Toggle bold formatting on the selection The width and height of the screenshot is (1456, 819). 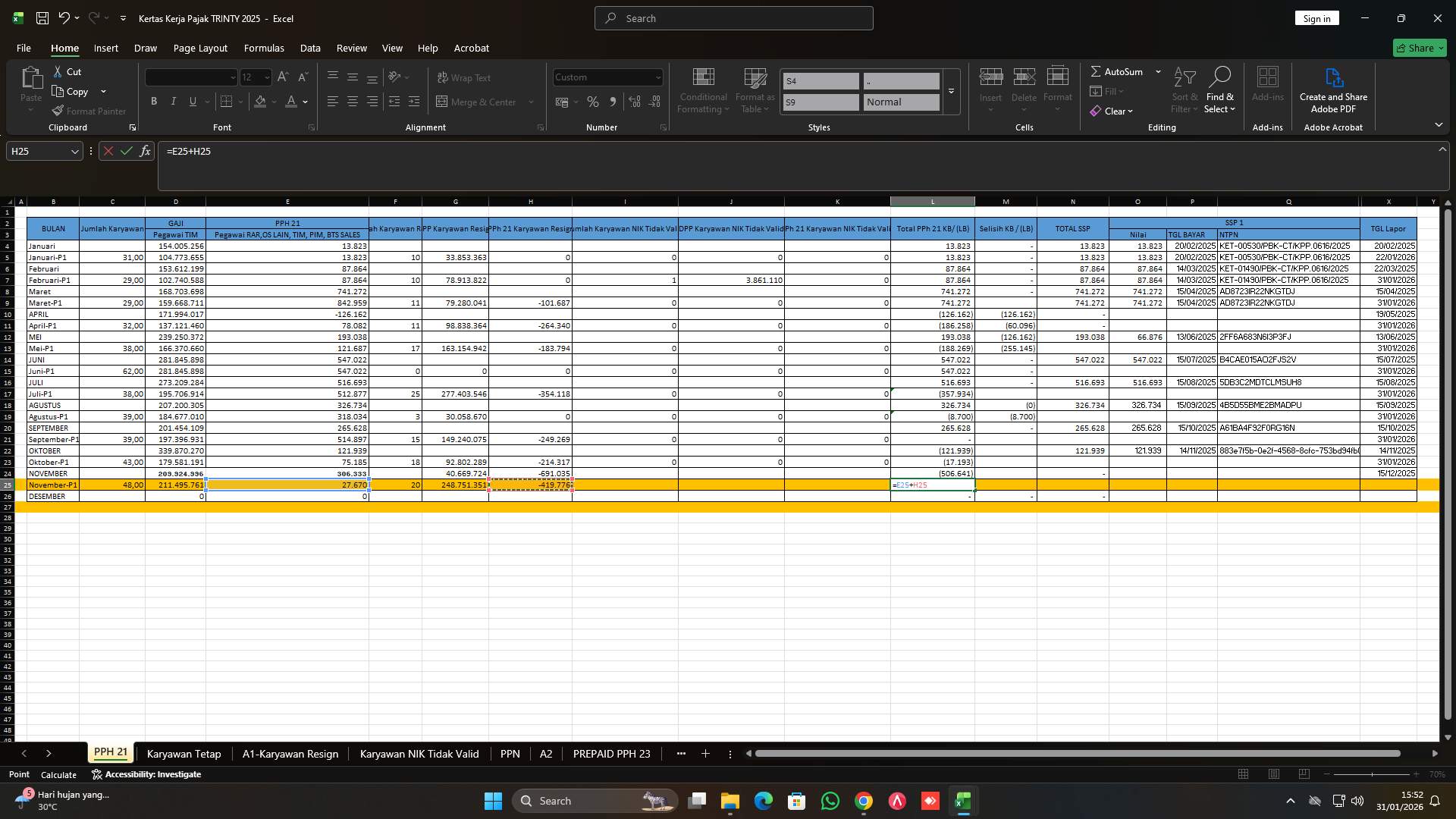pos(154,101)
